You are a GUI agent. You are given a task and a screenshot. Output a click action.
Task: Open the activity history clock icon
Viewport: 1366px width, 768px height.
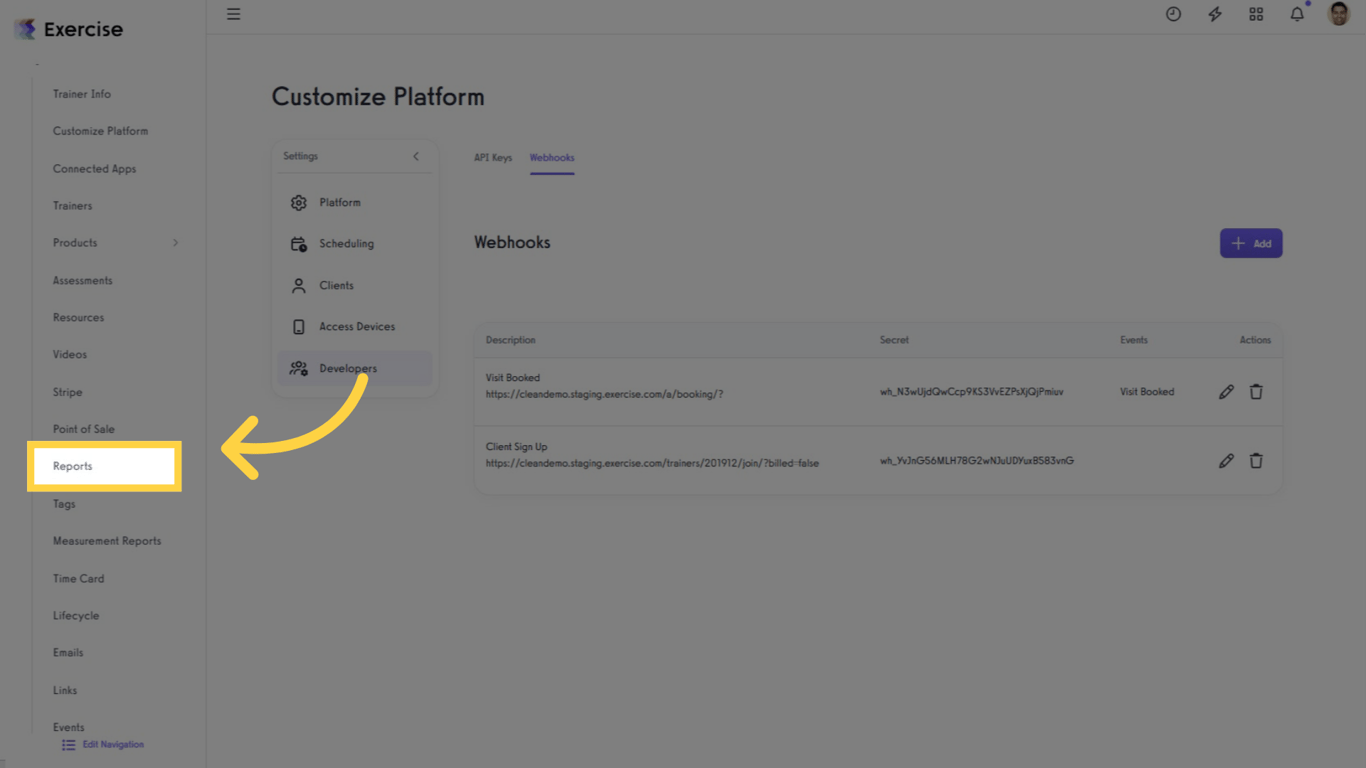(1173, 14)
